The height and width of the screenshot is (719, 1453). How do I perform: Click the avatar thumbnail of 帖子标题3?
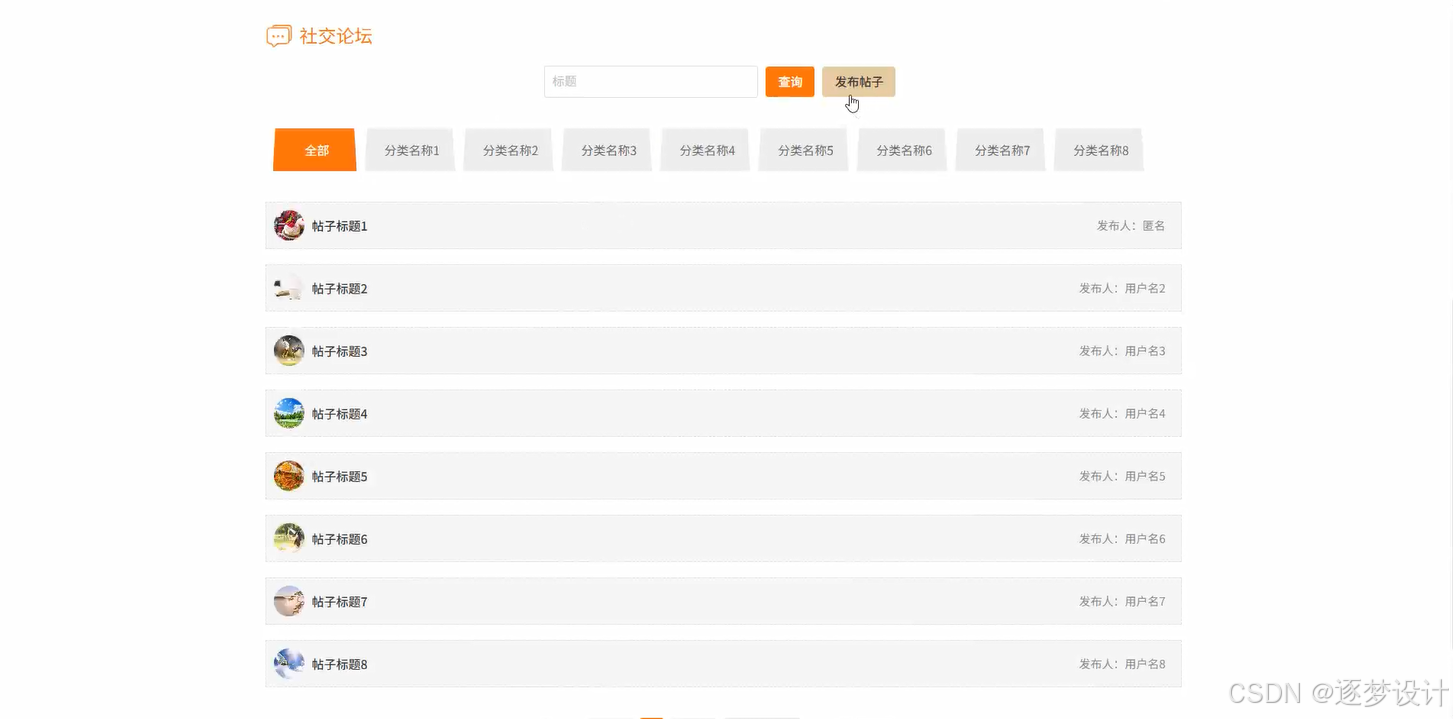coord(289,351)
